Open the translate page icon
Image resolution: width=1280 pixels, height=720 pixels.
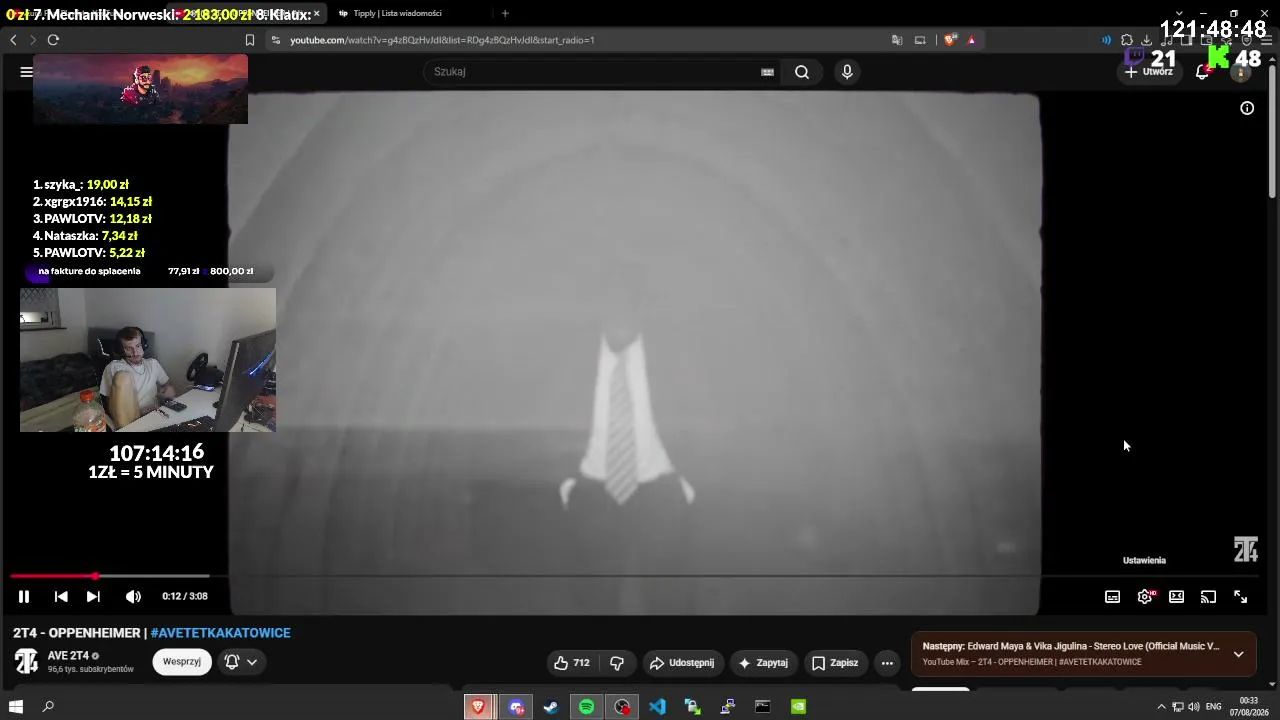897,40
